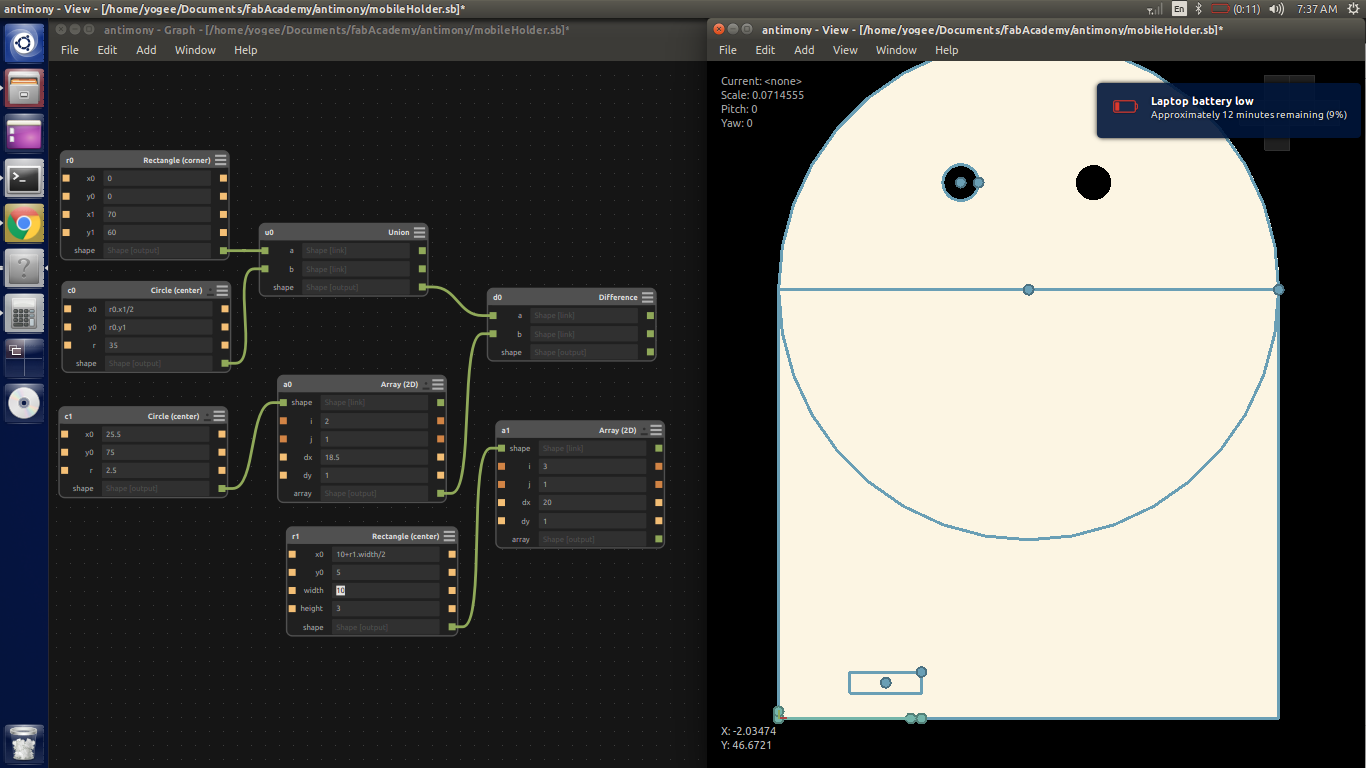
Task: Open the r1 Rectangle (center) node hamburger menu
Action: 449,536
